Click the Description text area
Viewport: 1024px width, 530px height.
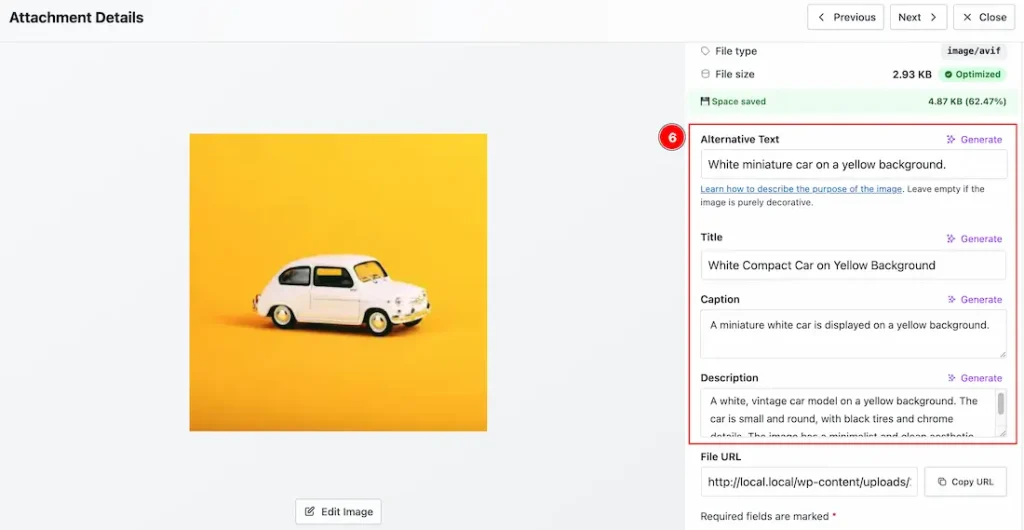(x=849, y=413)
